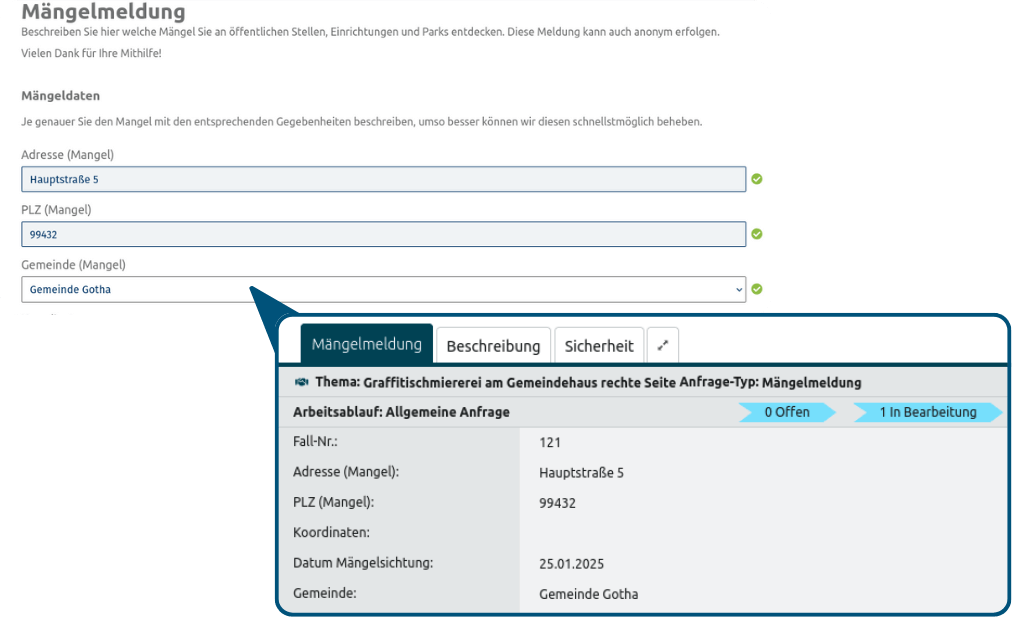Click the green validation checkmark beside PLZ field
The height and width of the screenshot is (630, 1024).
point(759,233)
